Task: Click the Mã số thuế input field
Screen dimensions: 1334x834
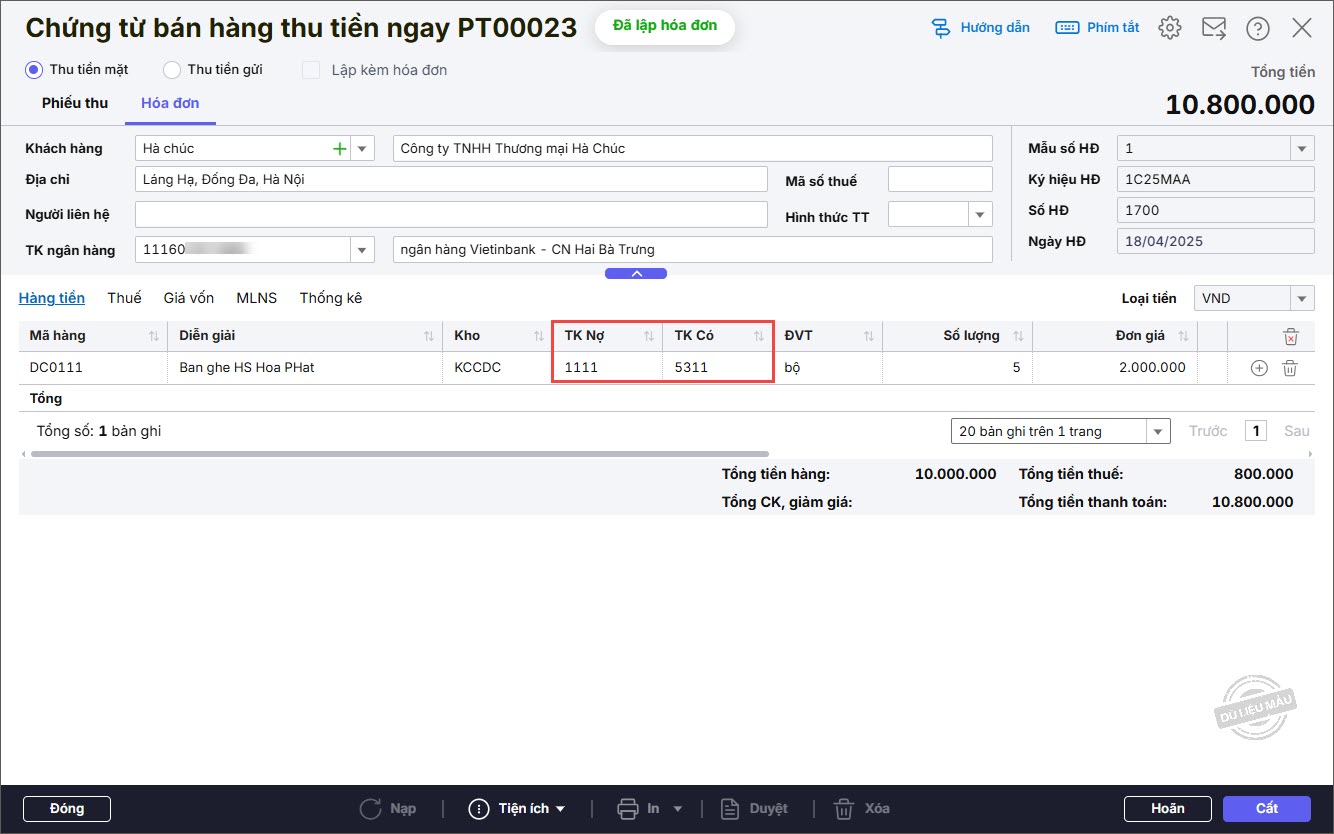Action: [x=939, y=180]
